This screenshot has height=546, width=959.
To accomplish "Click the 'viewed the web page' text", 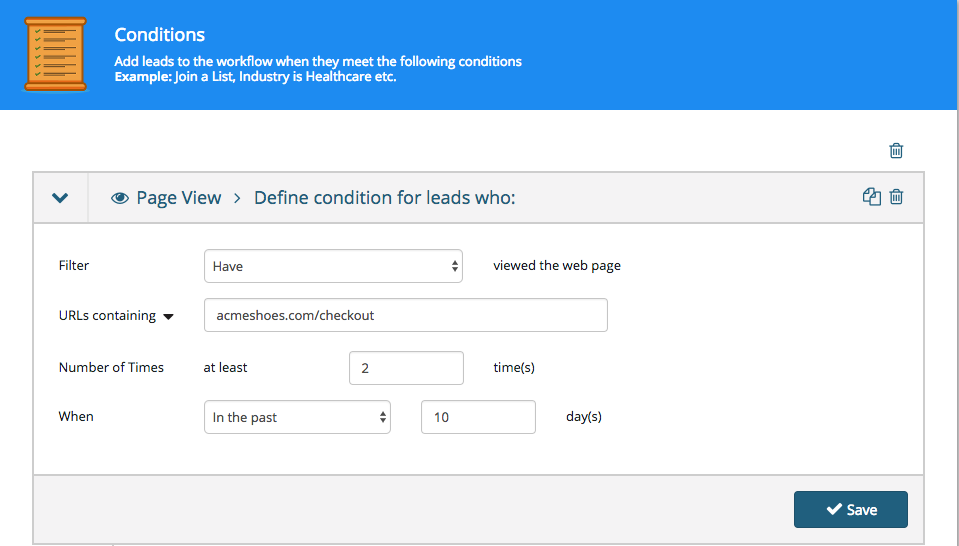I will [557, 265].
